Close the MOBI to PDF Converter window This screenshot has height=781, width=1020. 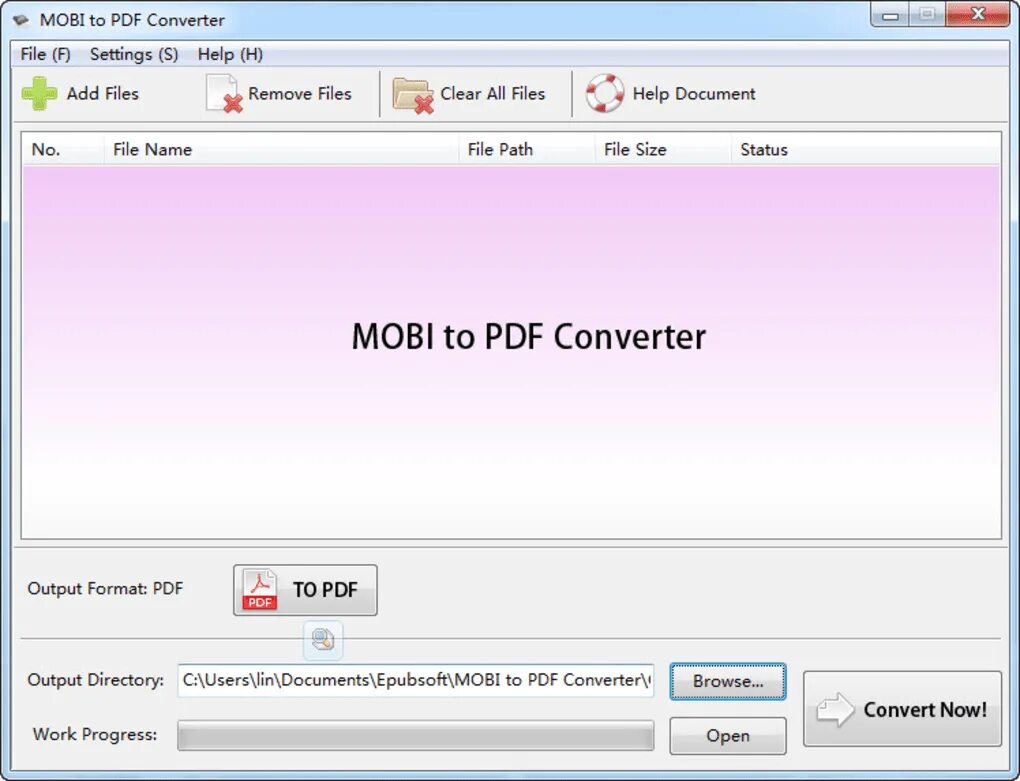pos(978,14)
